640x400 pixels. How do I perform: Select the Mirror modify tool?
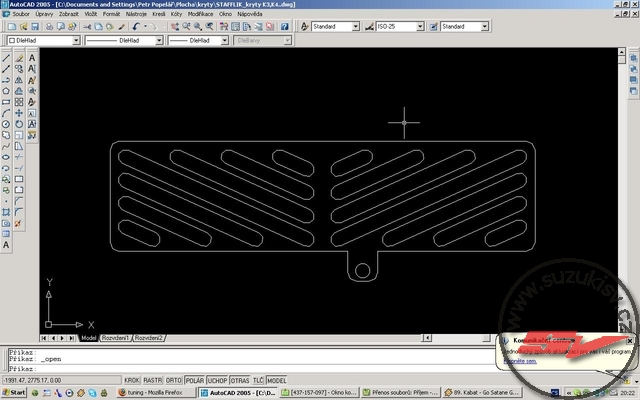pyautogui.click(x=19, y=80)
